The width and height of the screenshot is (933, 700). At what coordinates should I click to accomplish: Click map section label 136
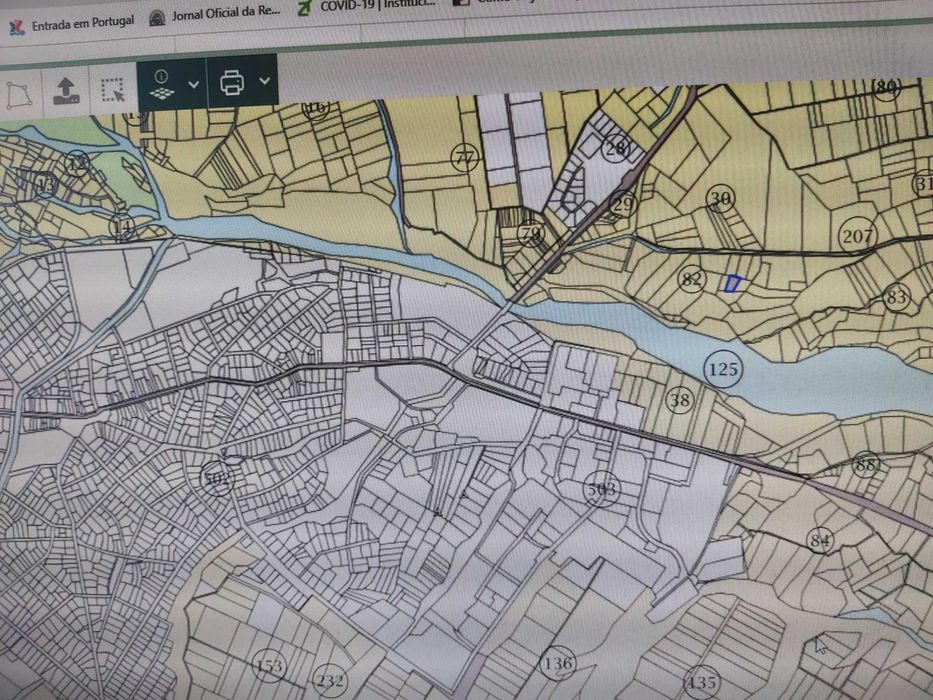tap(558, 663)
